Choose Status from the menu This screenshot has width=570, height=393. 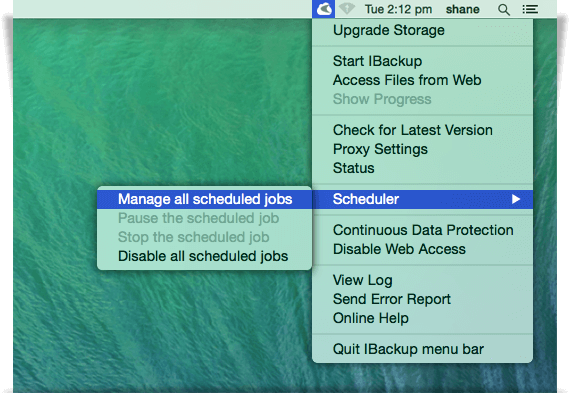pos(422,168)
